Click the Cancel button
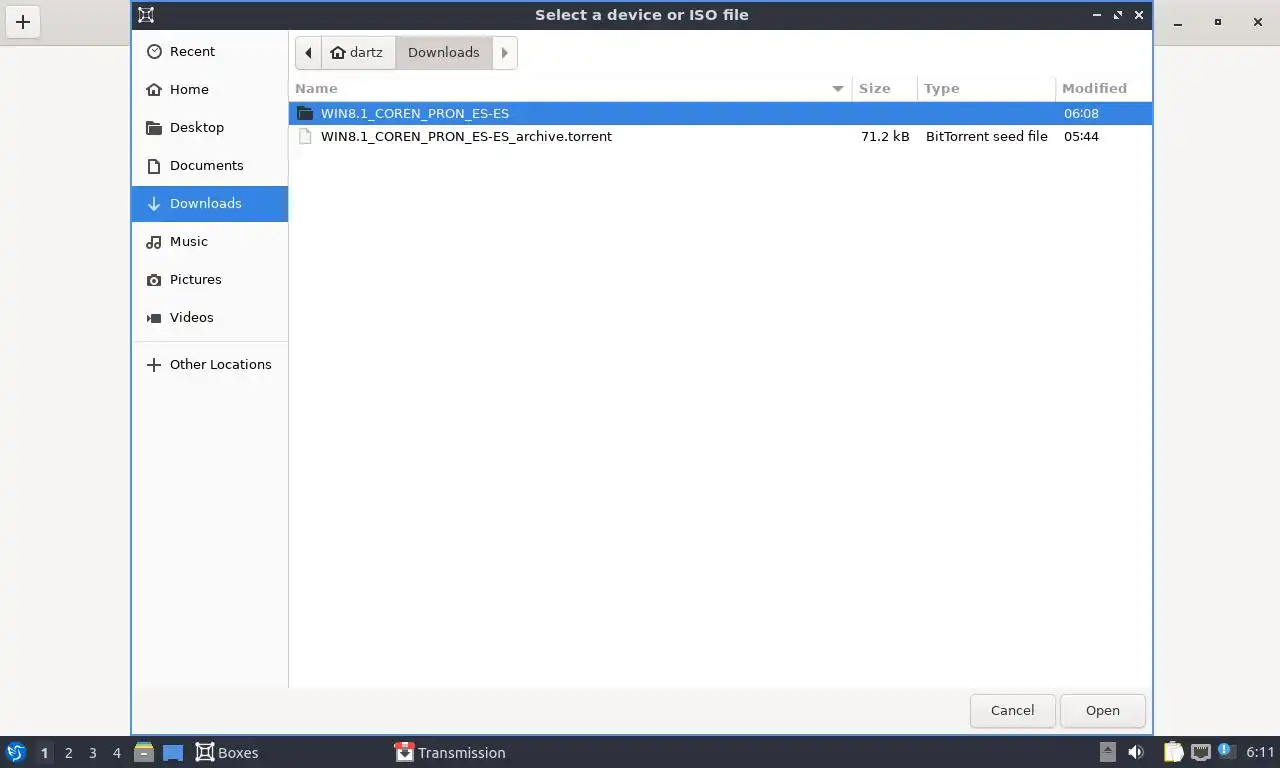 point(1012,710)
